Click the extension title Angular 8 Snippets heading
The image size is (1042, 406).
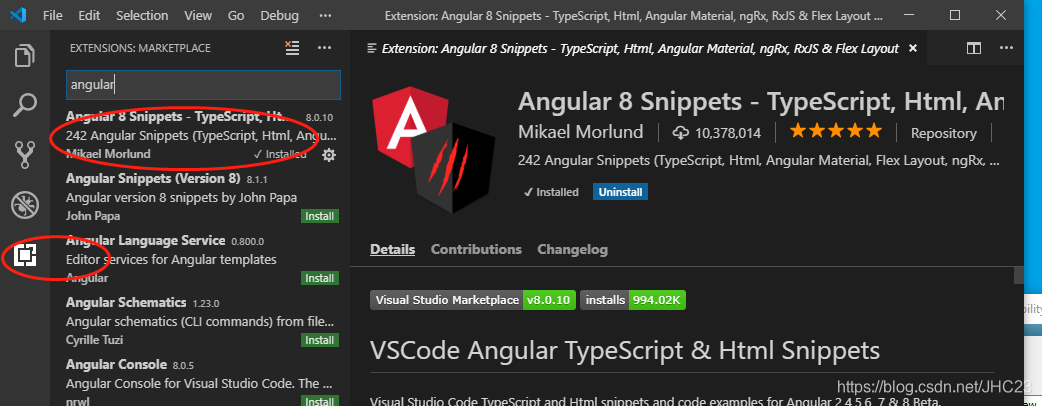[761, 101]
